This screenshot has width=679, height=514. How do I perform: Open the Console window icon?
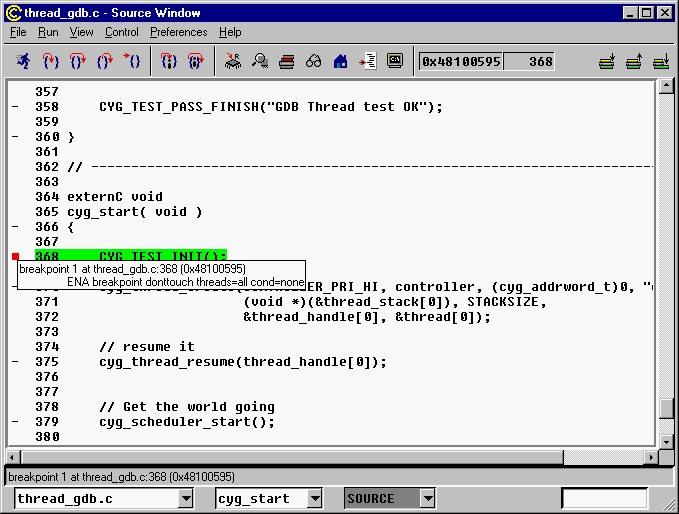coord(395,62)
